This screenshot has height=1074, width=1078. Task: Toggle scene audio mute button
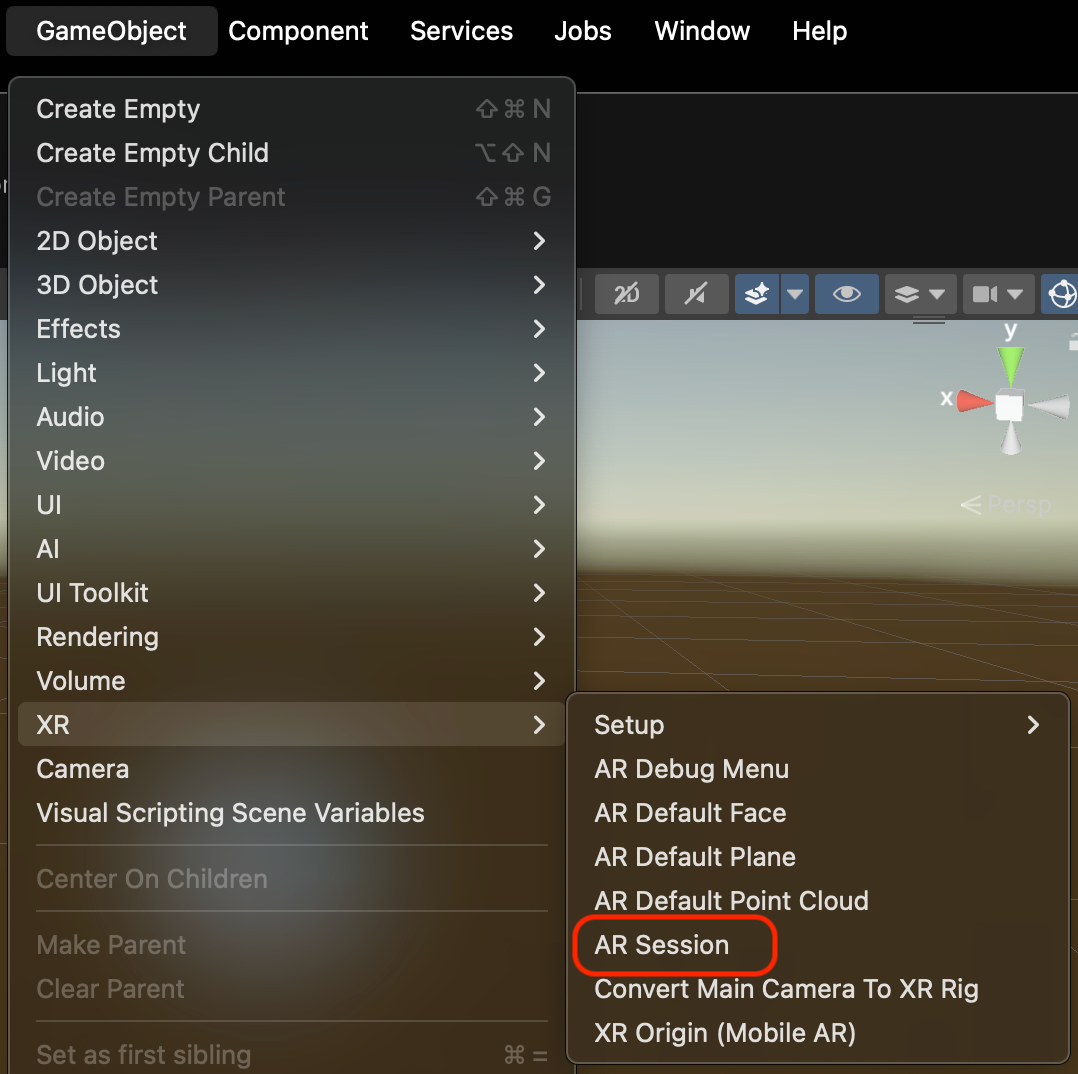pyautogui.click(x=696, y=294)
